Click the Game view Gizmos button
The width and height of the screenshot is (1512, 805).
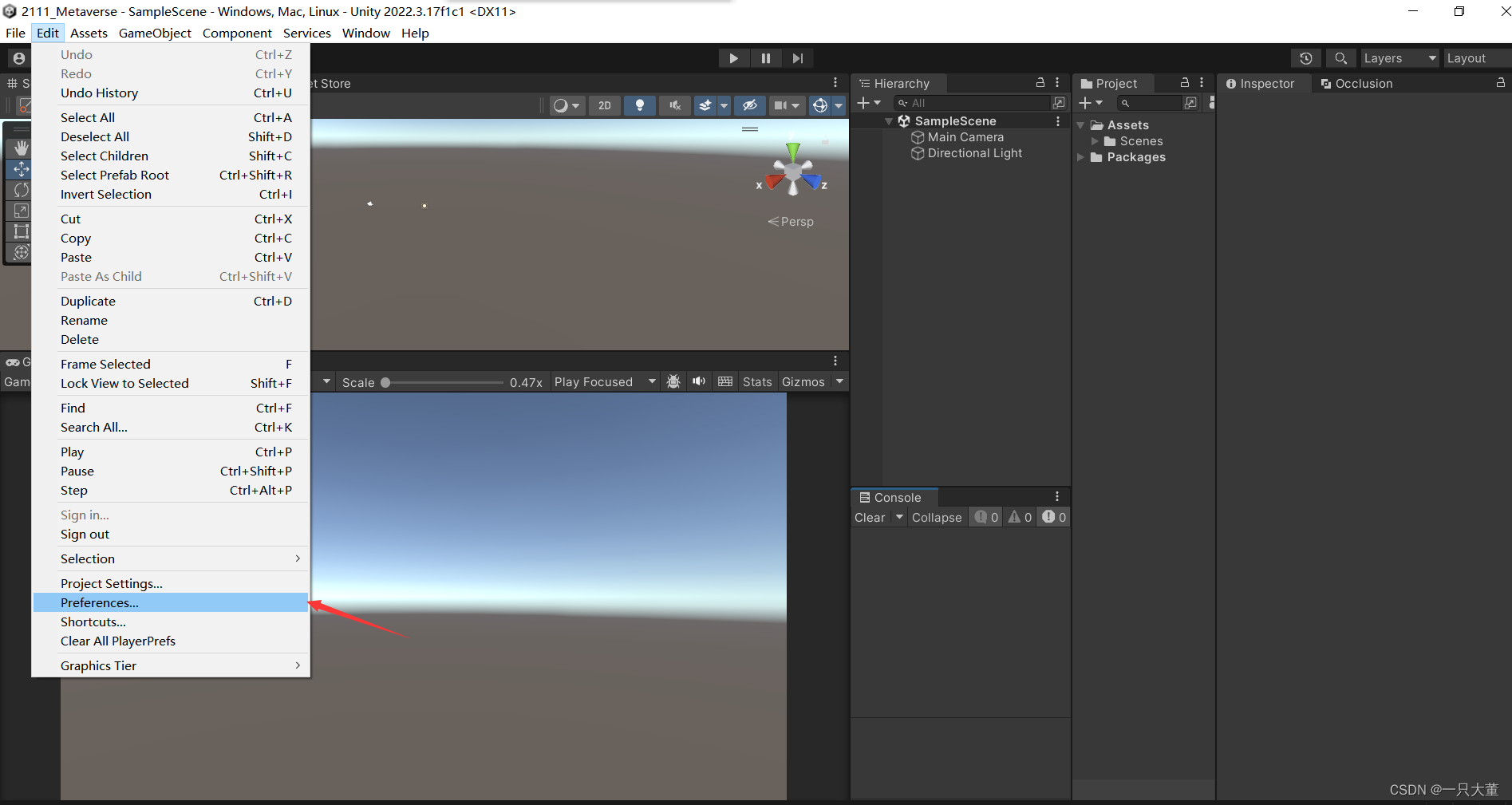[803, 382]
